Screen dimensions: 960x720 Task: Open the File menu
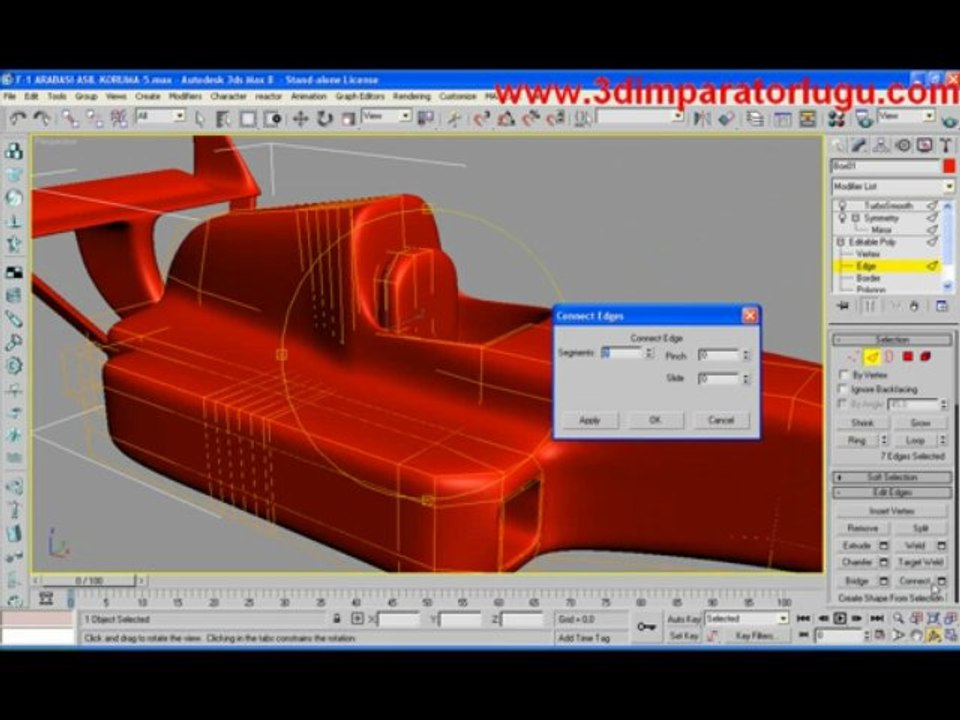coord(9,97)
